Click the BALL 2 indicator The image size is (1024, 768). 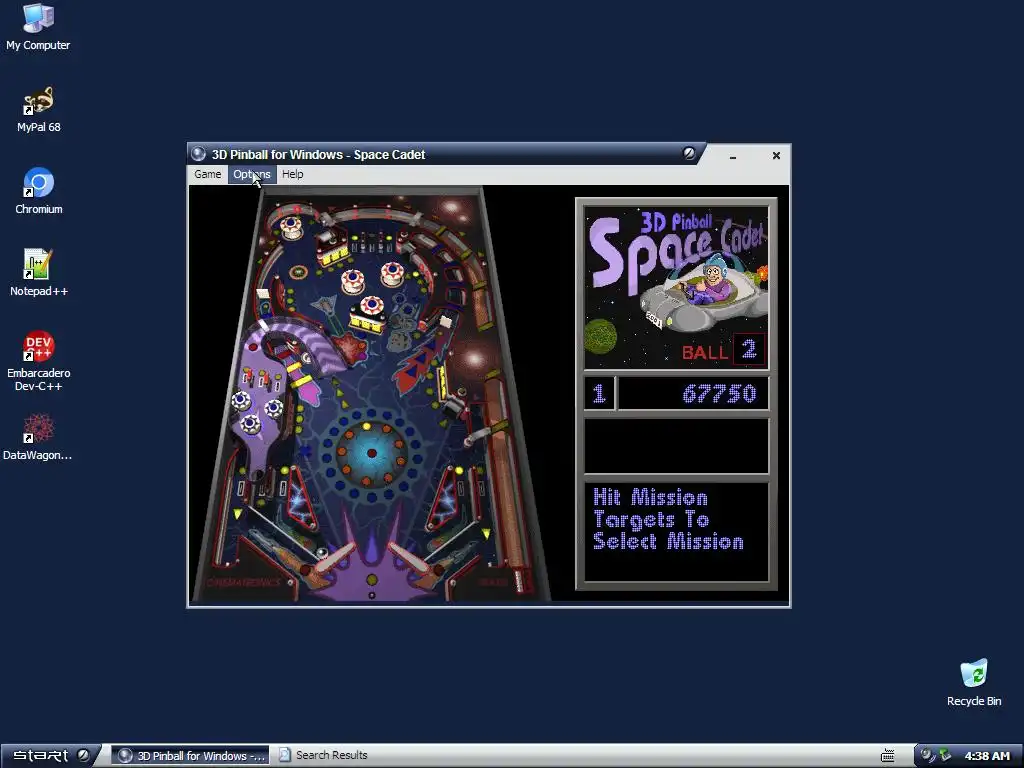point(723,350)
